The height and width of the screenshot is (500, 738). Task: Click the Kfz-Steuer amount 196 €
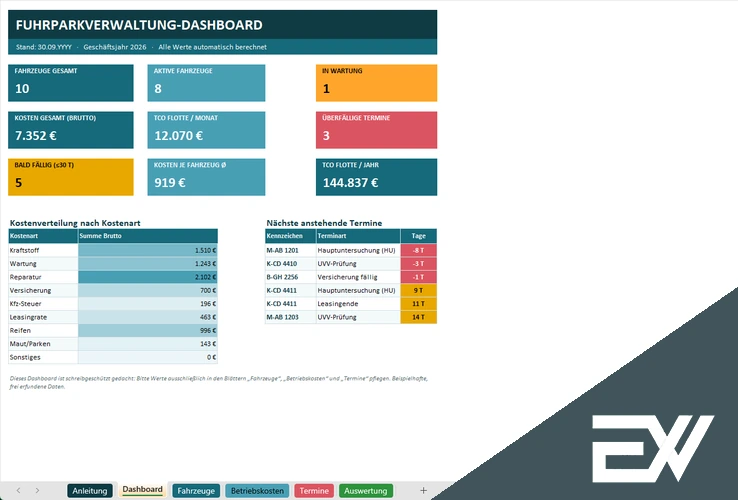(208, 304)
